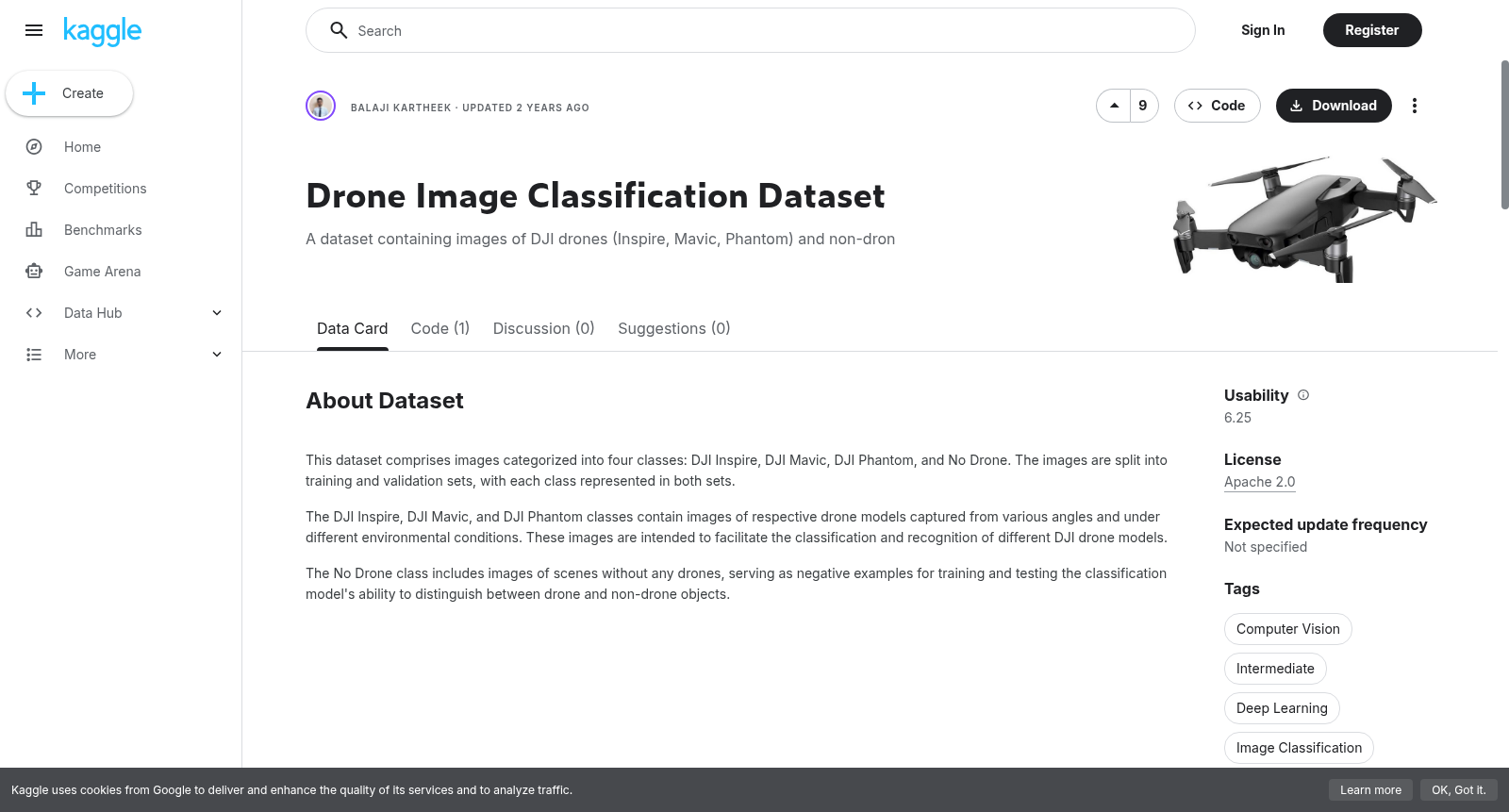1509x812 pixels.
Task: Download the dataset
Action: (x=1334, y=106)
